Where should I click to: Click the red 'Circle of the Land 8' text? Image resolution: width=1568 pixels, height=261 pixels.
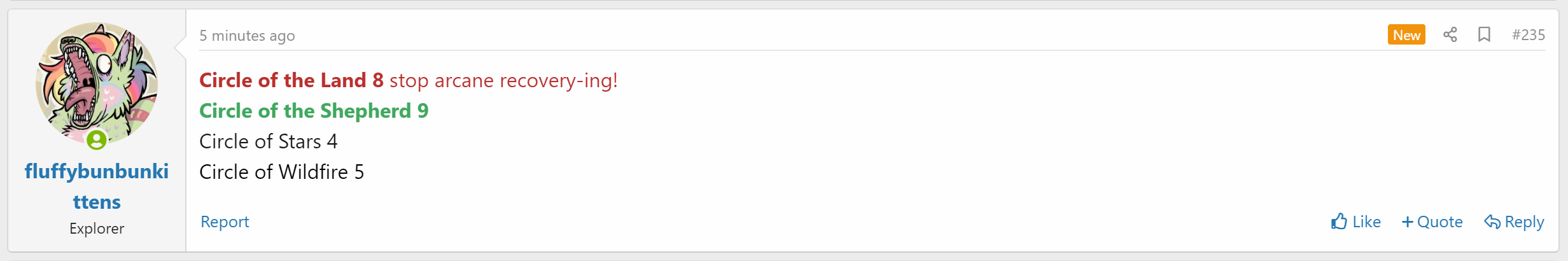pos(291,80)
